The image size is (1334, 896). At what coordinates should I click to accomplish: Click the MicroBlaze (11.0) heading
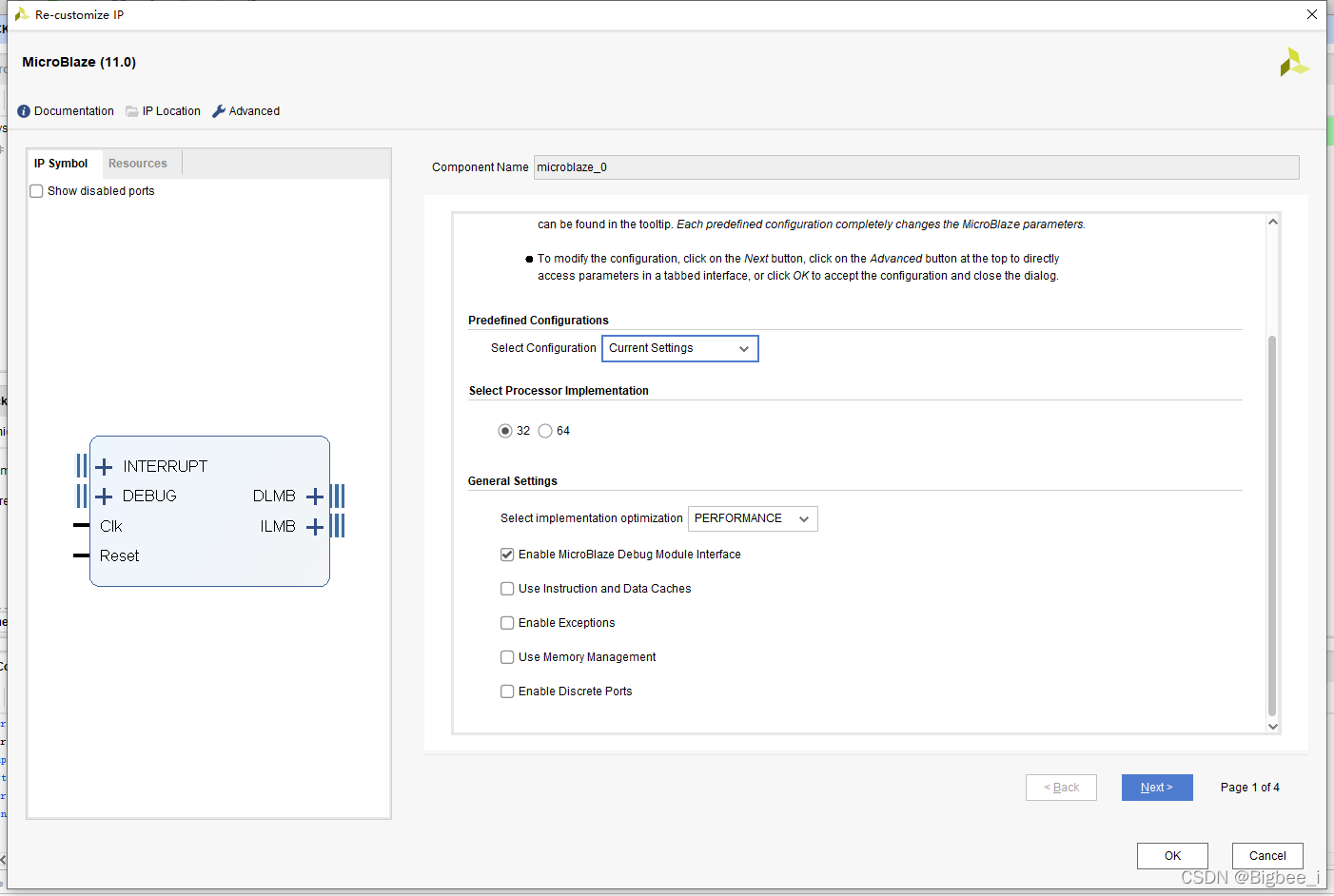point(79,62)
